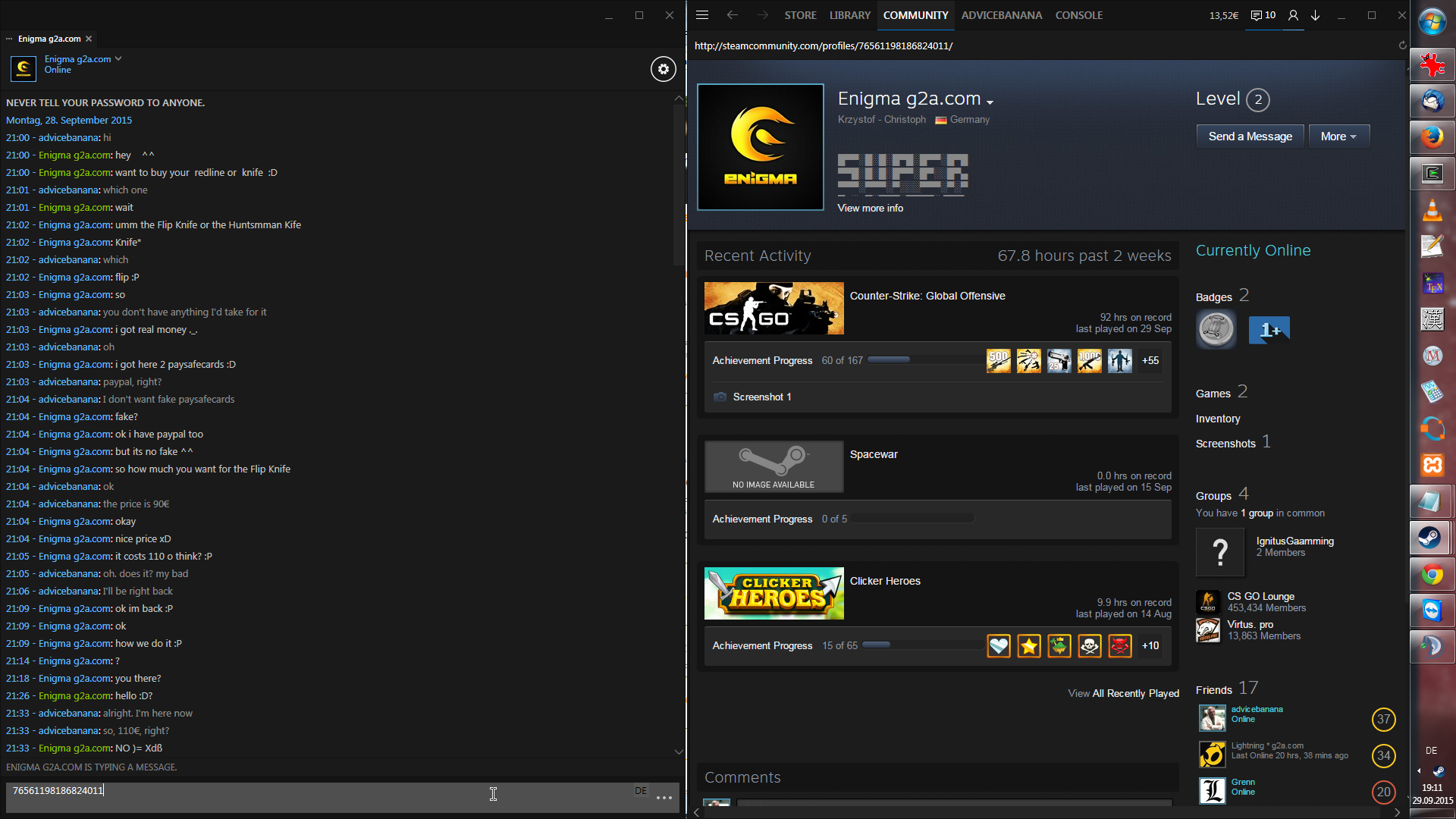Switch to the LIBRARY tab

coord(849,15)
